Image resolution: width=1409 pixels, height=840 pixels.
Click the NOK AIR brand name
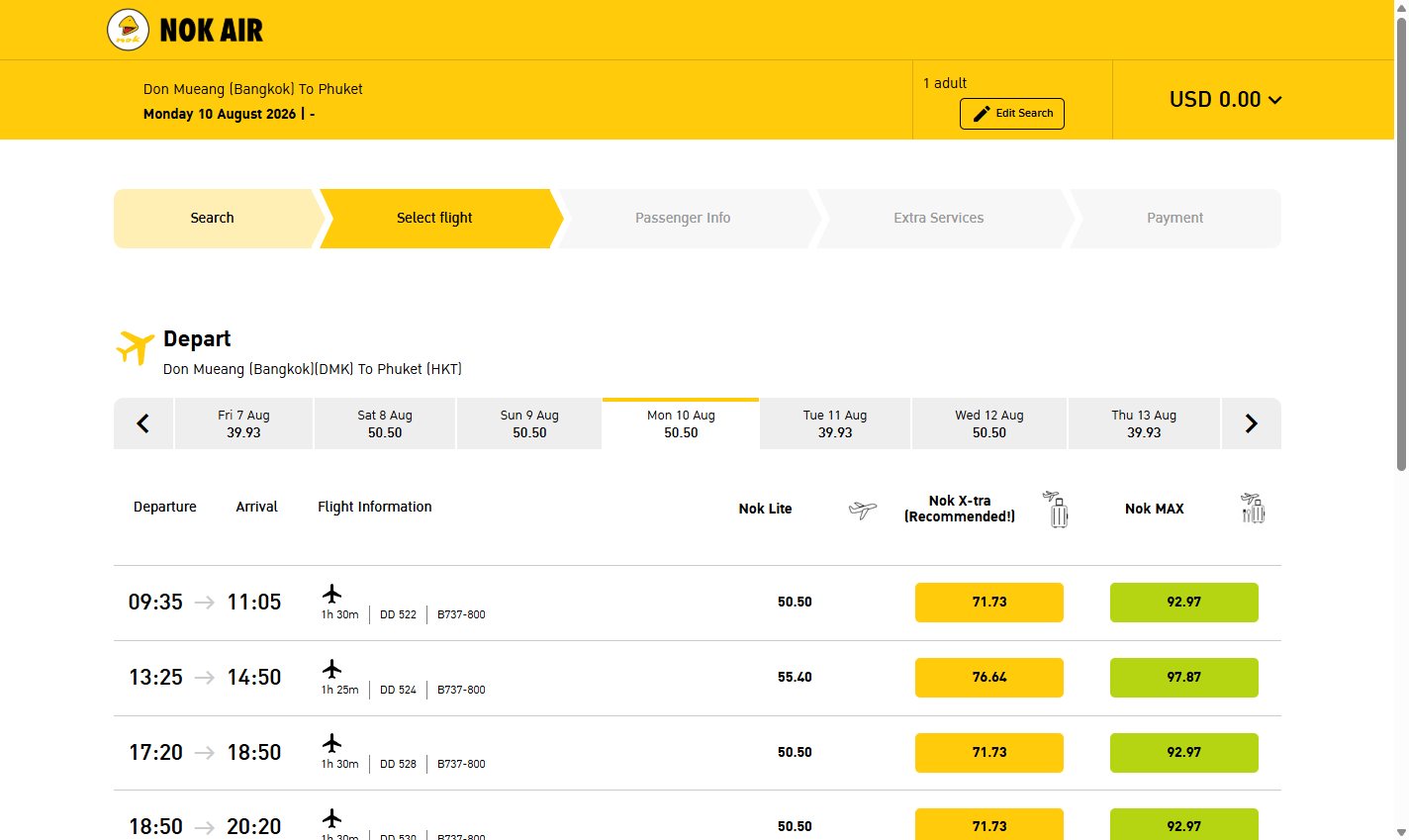[212, 31]
